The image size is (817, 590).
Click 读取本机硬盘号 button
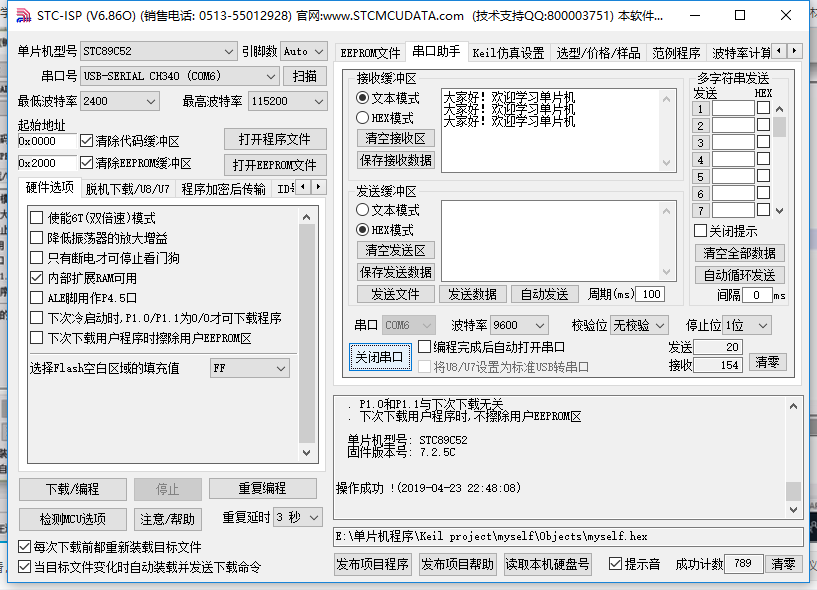(x=547, y=564)
